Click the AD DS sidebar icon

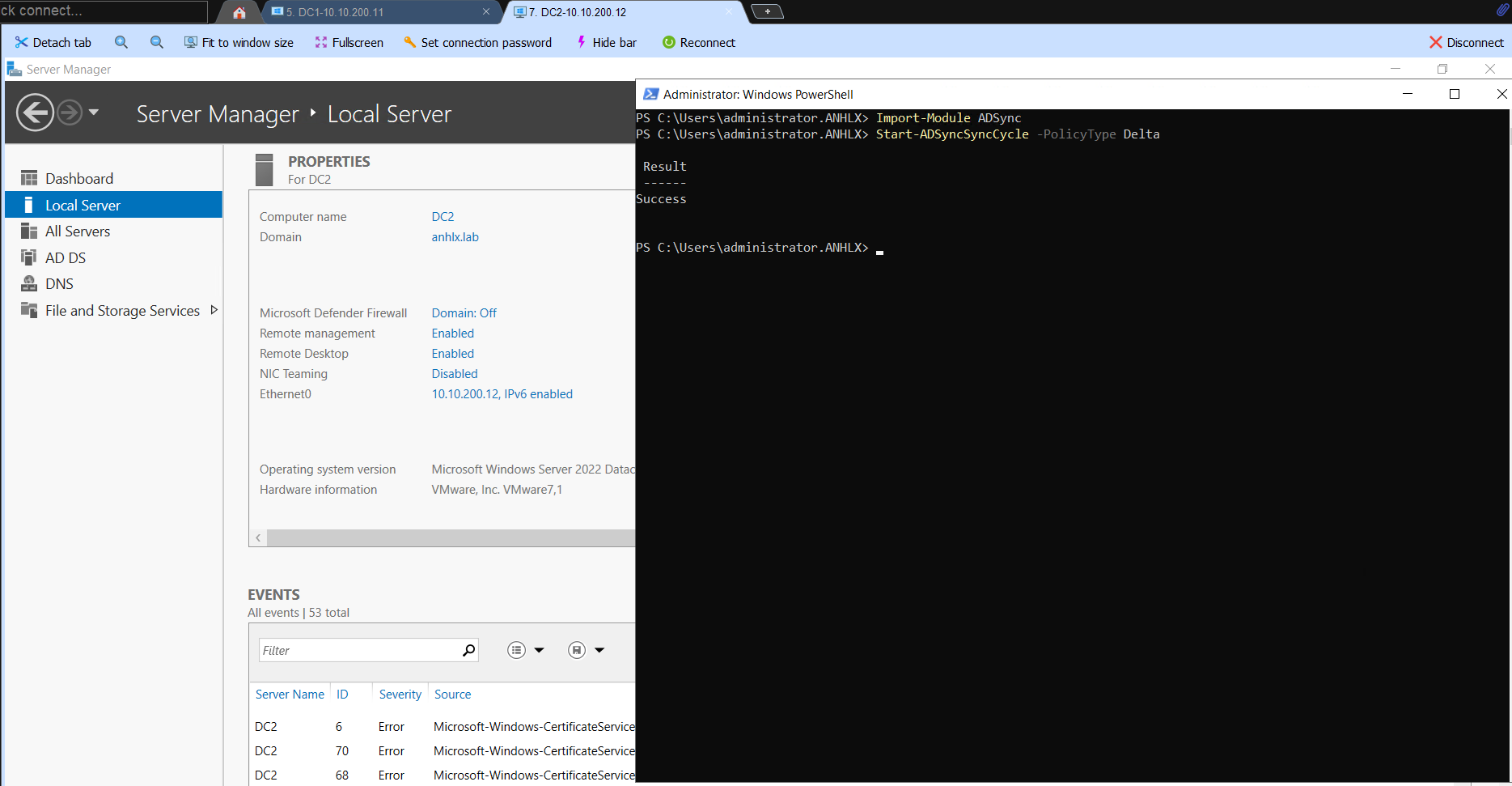pos(29,257)
